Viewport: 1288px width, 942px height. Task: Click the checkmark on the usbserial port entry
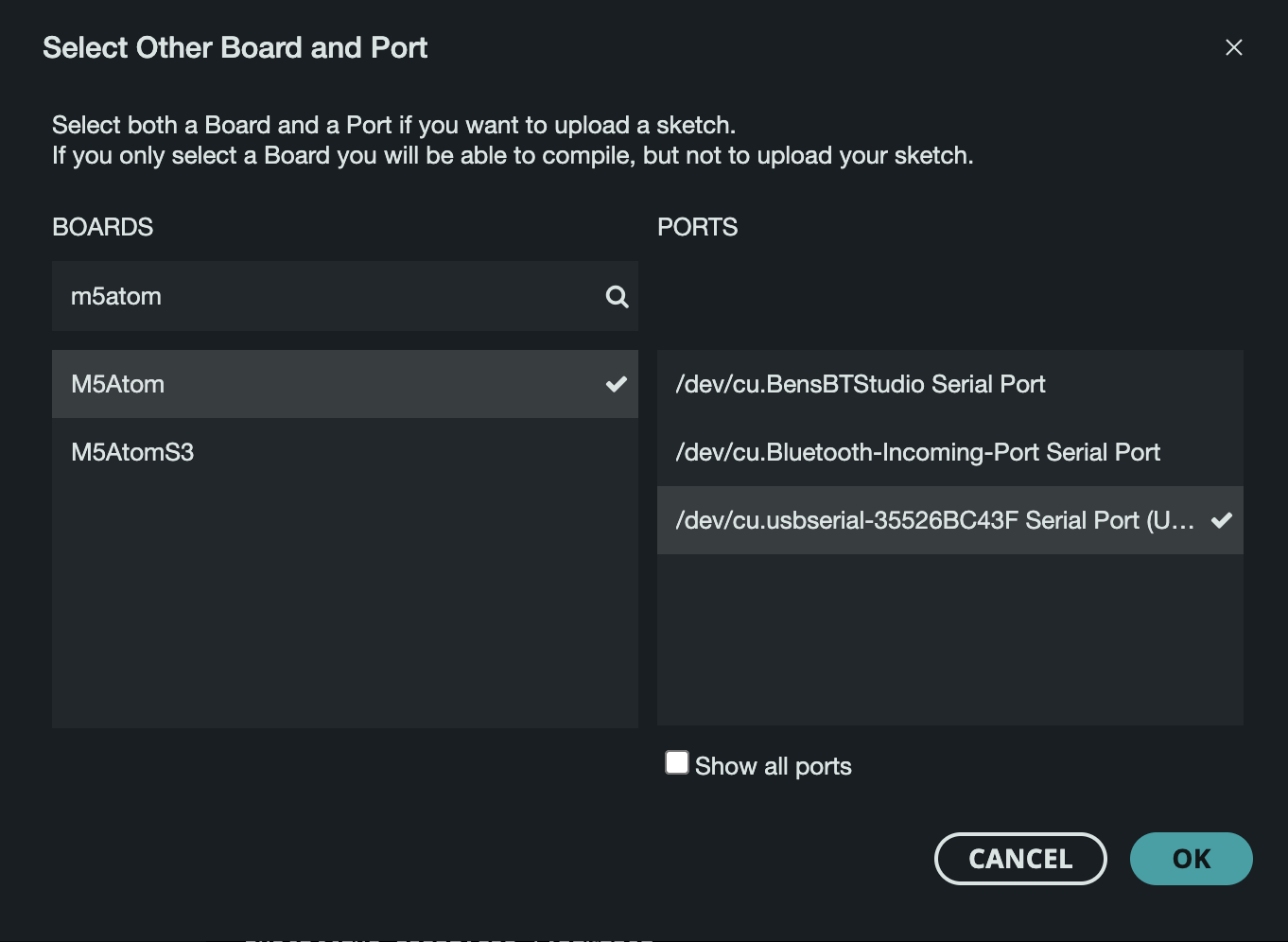pos(1220,520)
